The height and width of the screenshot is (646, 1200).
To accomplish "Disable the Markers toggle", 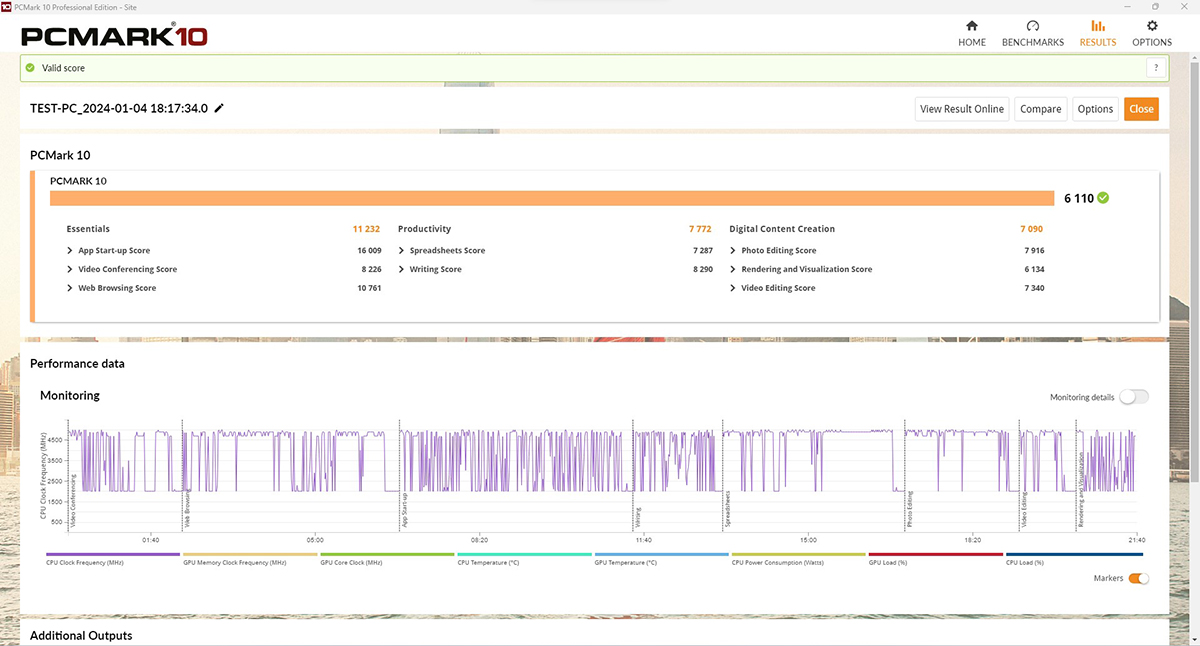I will (1138, 578).
